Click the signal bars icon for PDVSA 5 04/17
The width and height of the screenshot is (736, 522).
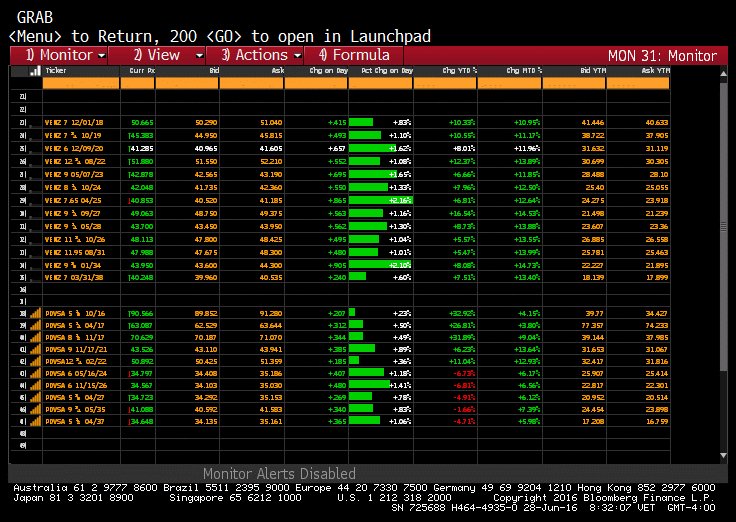[x=35, y=325]
